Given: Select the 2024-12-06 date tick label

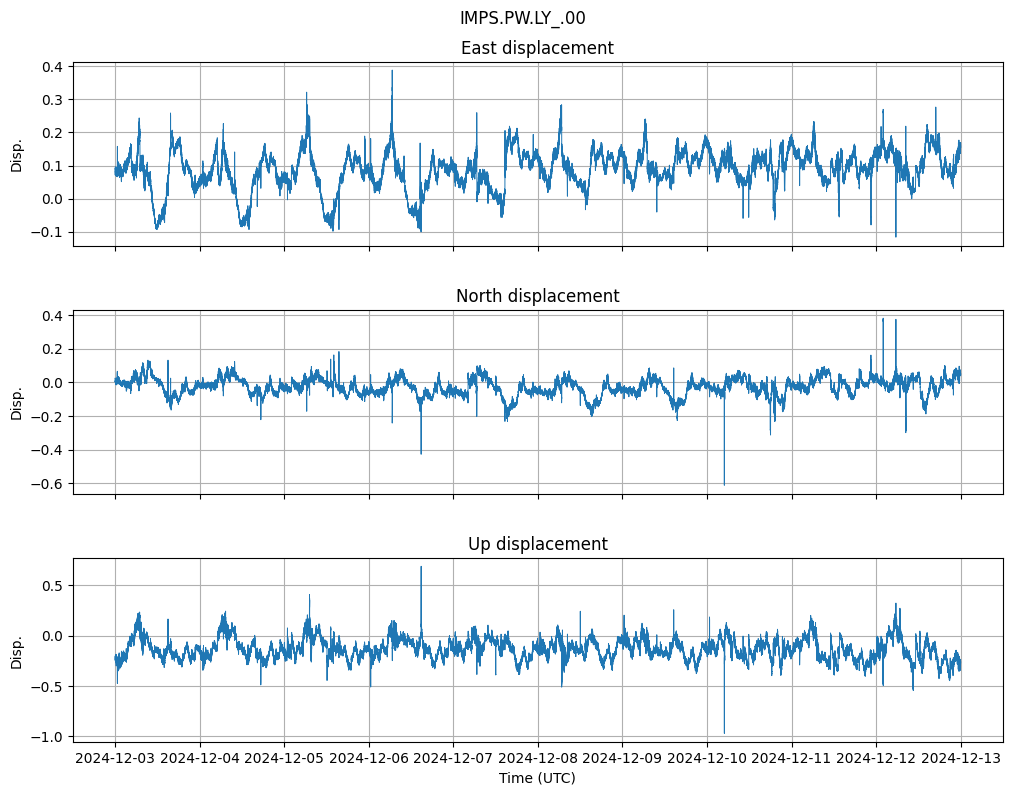Looking at the screenshot, I should point(369,759).
